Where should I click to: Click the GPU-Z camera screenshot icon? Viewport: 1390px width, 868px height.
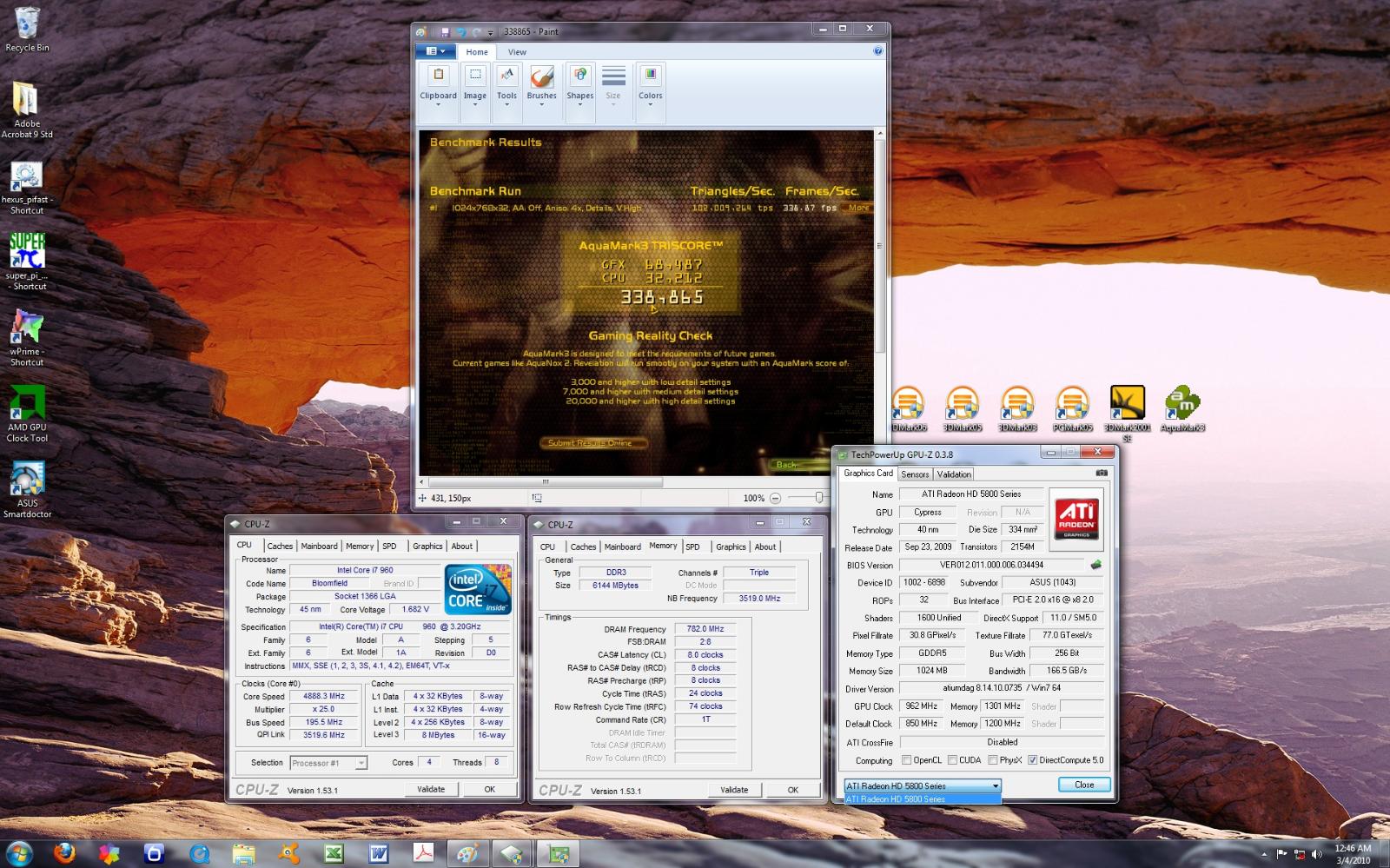tap(1102, 474)
